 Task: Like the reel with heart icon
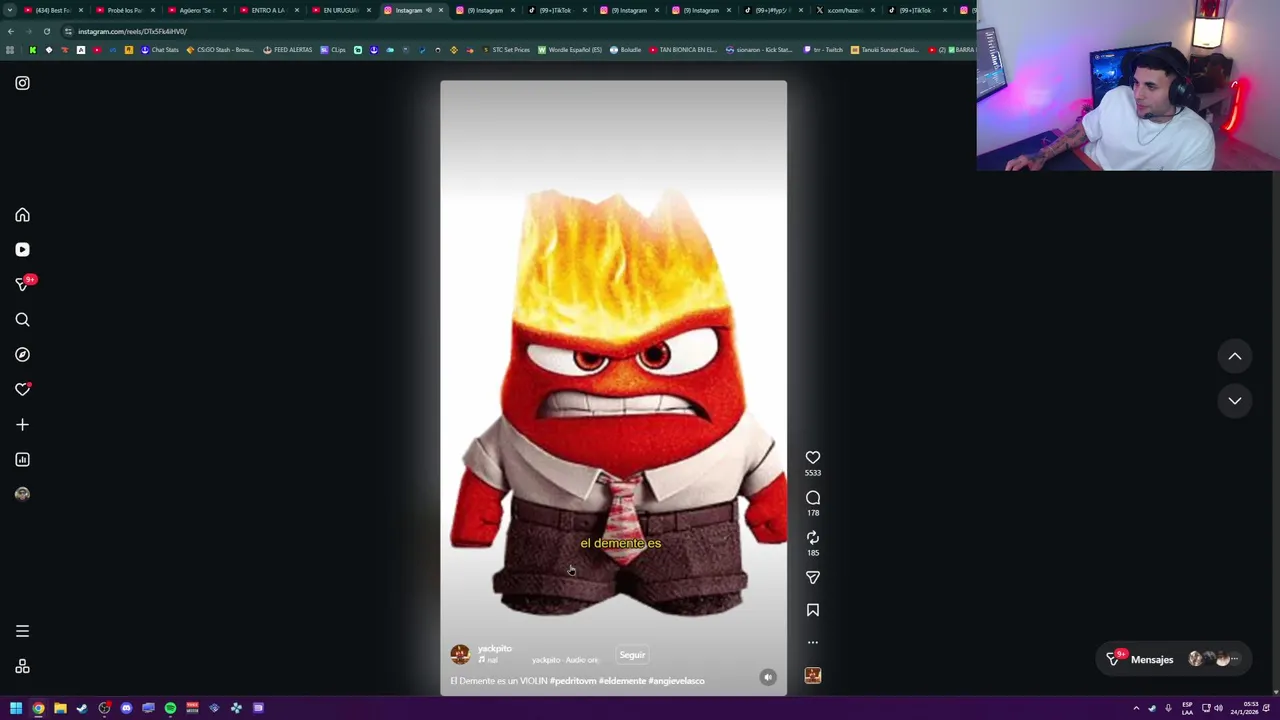click(x=813, y=458)
